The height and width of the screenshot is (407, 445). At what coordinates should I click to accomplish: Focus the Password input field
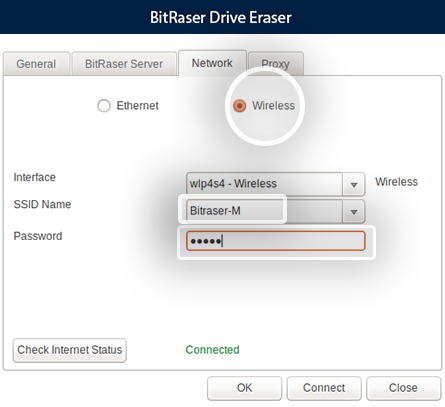[275, 241]
